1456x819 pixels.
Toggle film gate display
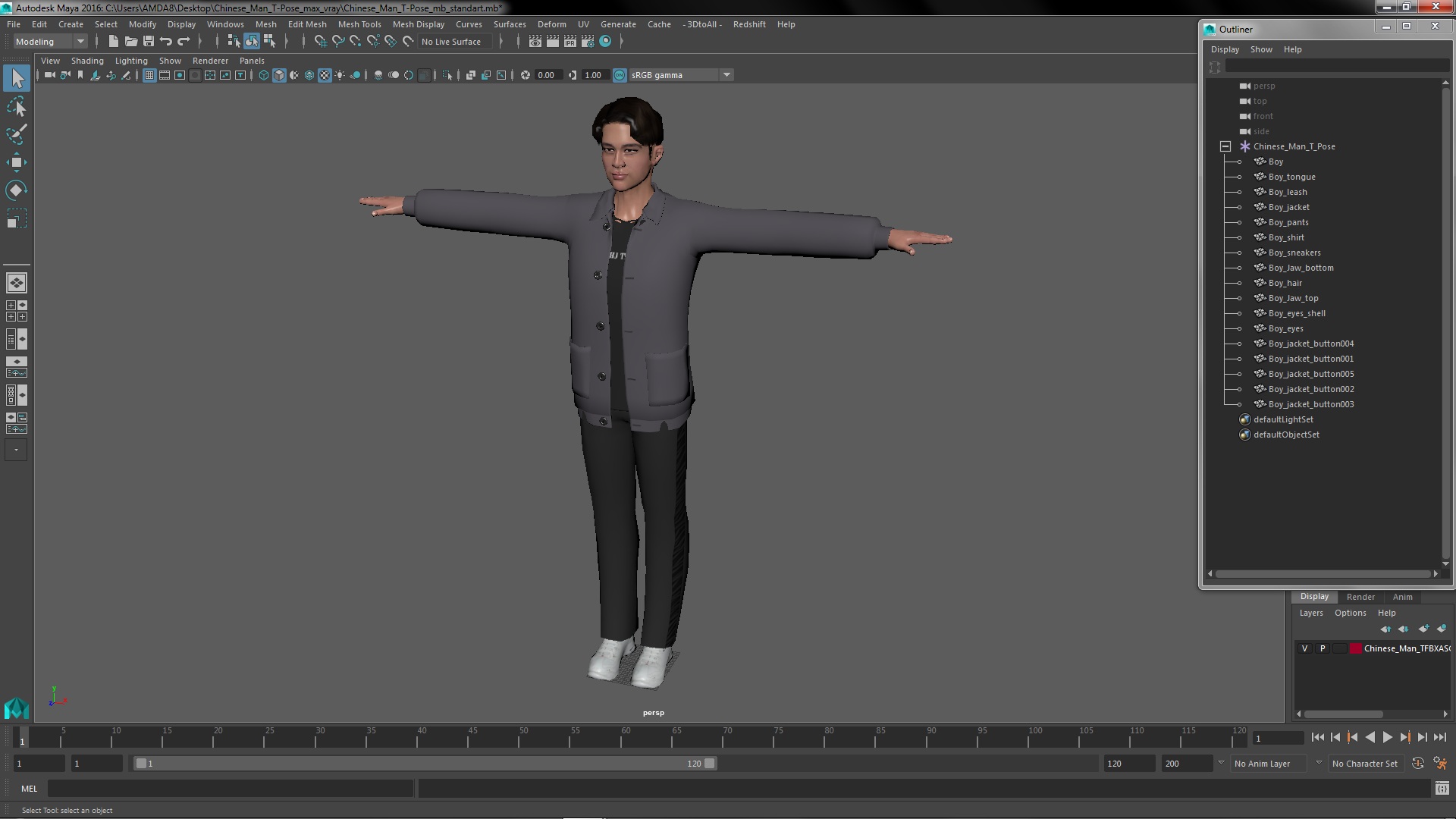click(x=165, y=75)
